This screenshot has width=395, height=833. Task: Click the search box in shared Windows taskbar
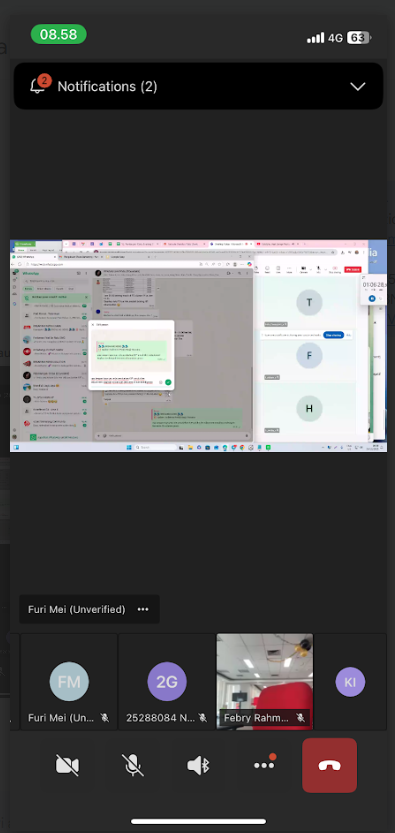[x=156, y=447]
